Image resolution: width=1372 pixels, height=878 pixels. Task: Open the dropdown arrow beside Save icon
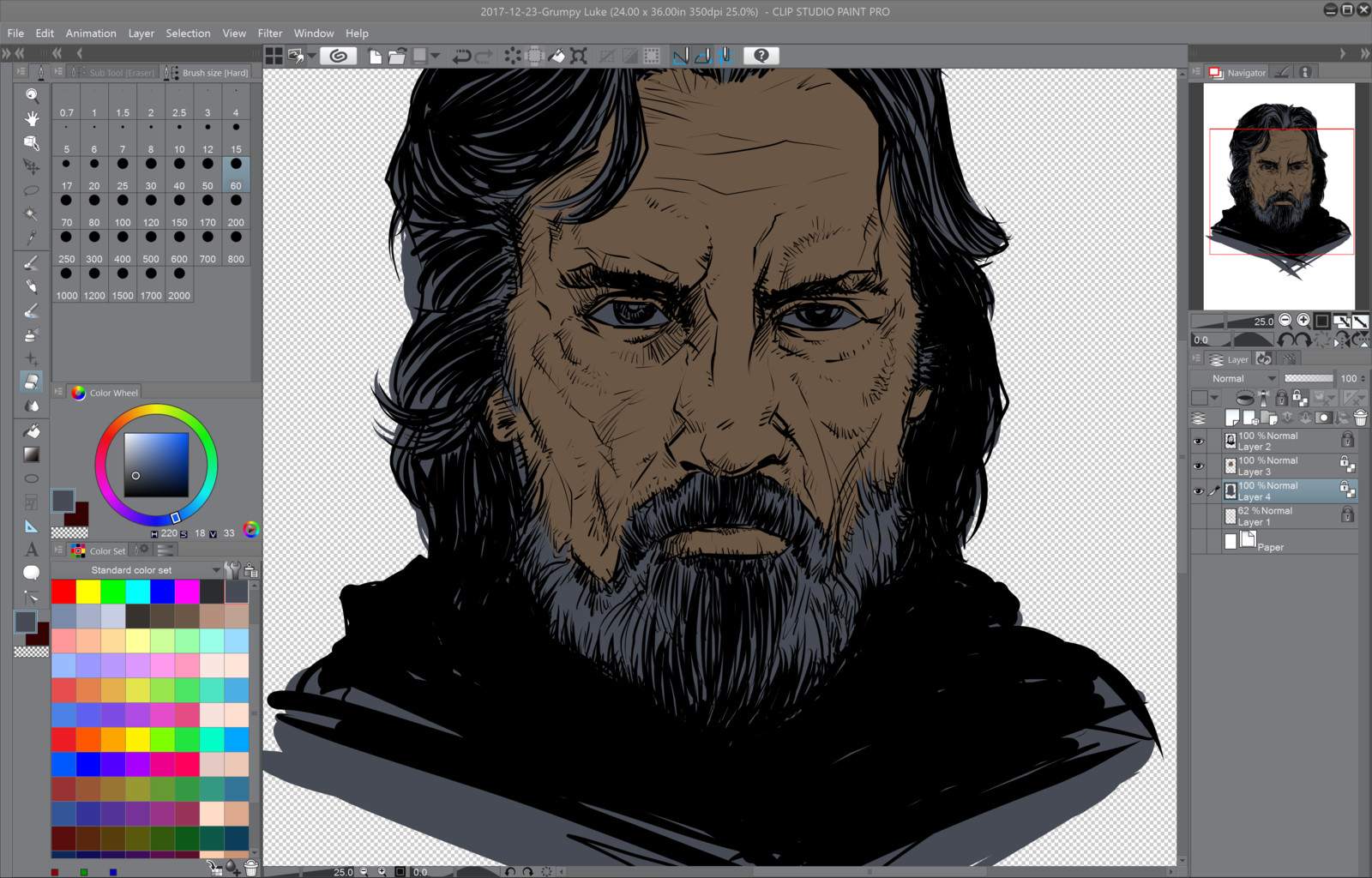[x=436, y=56]
